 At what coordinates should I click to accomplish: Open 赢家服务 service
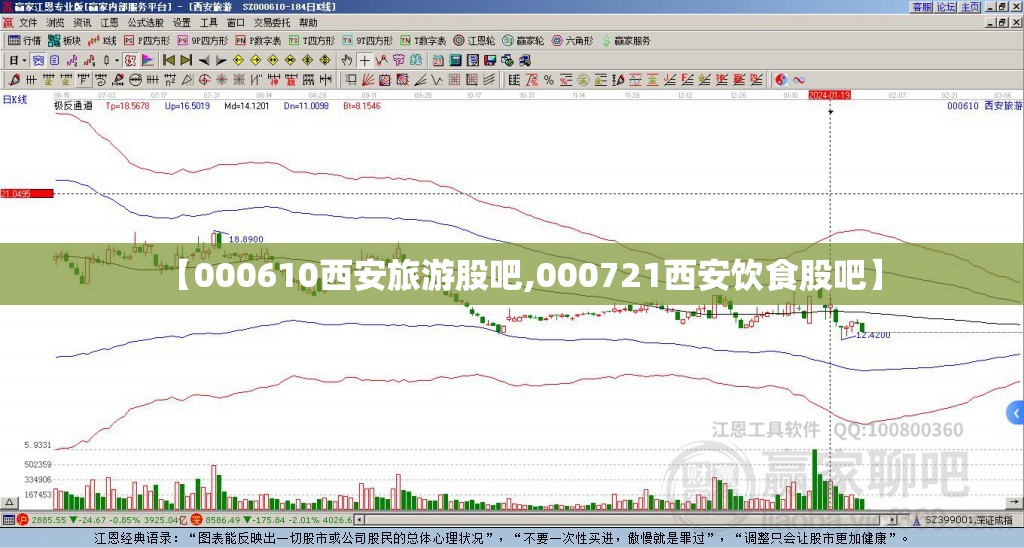[626, 40]
